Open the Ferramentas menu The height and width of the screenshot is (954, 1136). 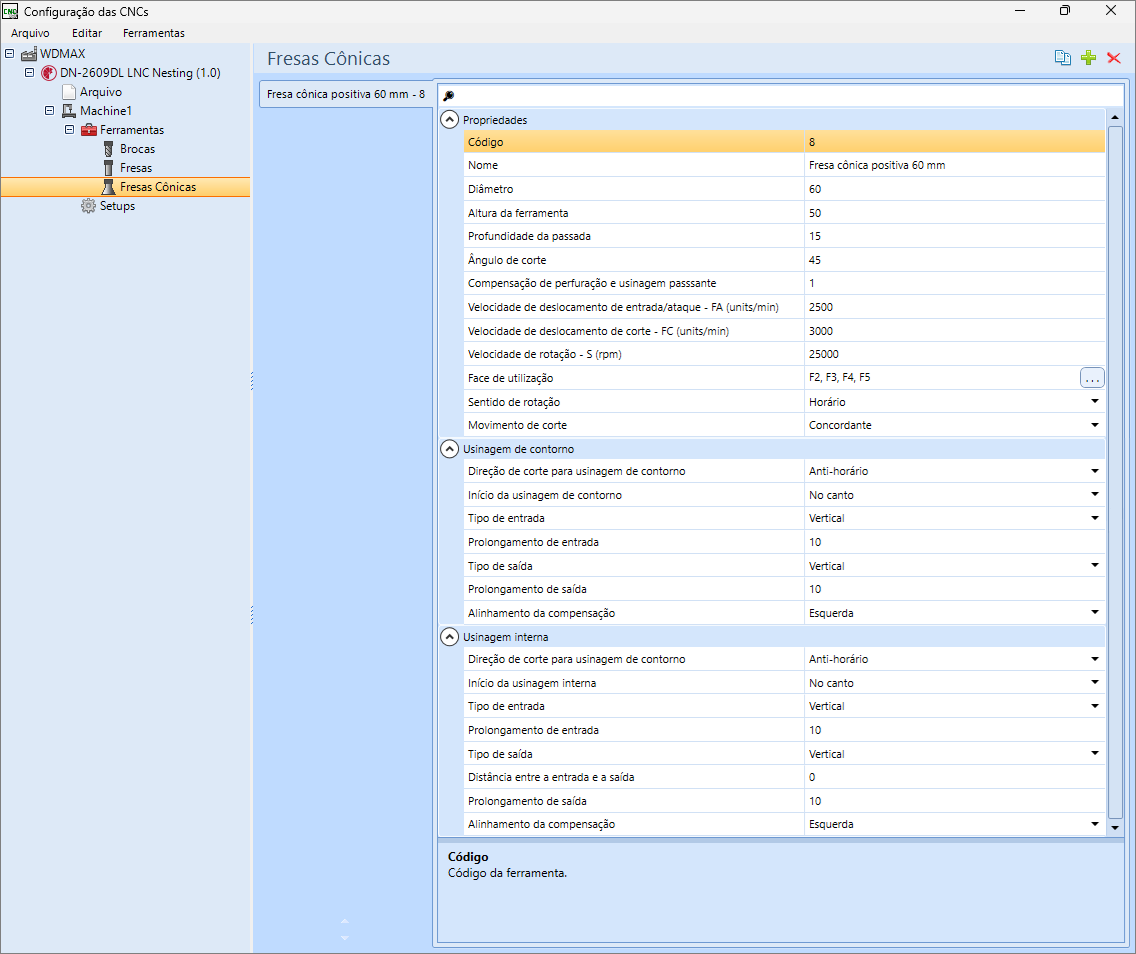click(154, 33)
